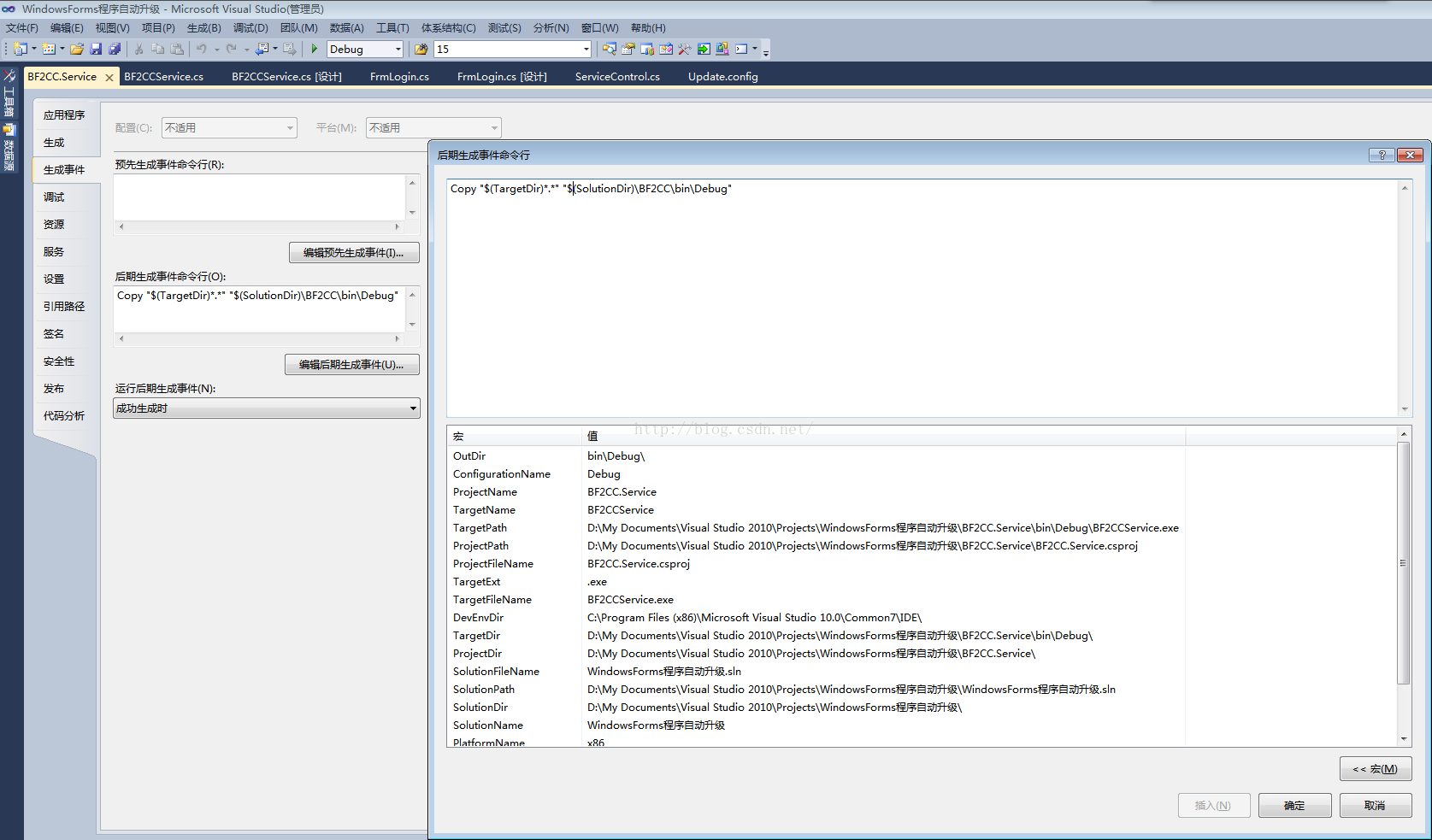Switch to the ServiceControl.cs tab
Screen dimensions: 1432x840
coord(617,76)
